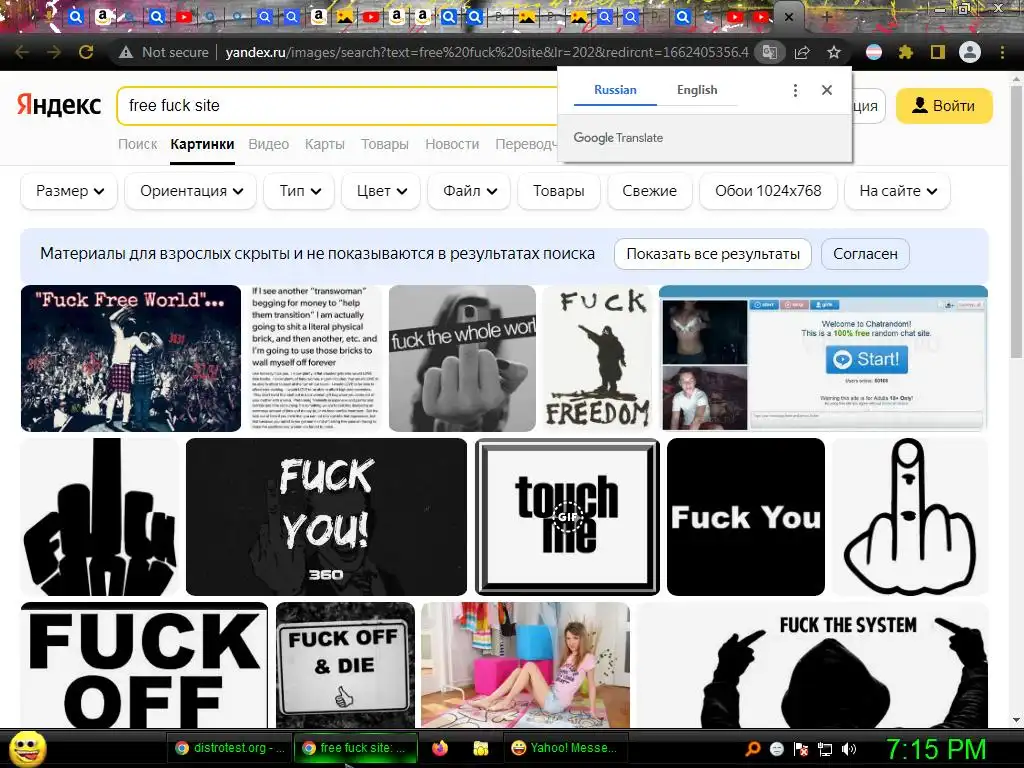Switch to distrotest.org taskbar window
This screenshot has height=768, width=1024.
pyautogui.click(x=229, y=748)
